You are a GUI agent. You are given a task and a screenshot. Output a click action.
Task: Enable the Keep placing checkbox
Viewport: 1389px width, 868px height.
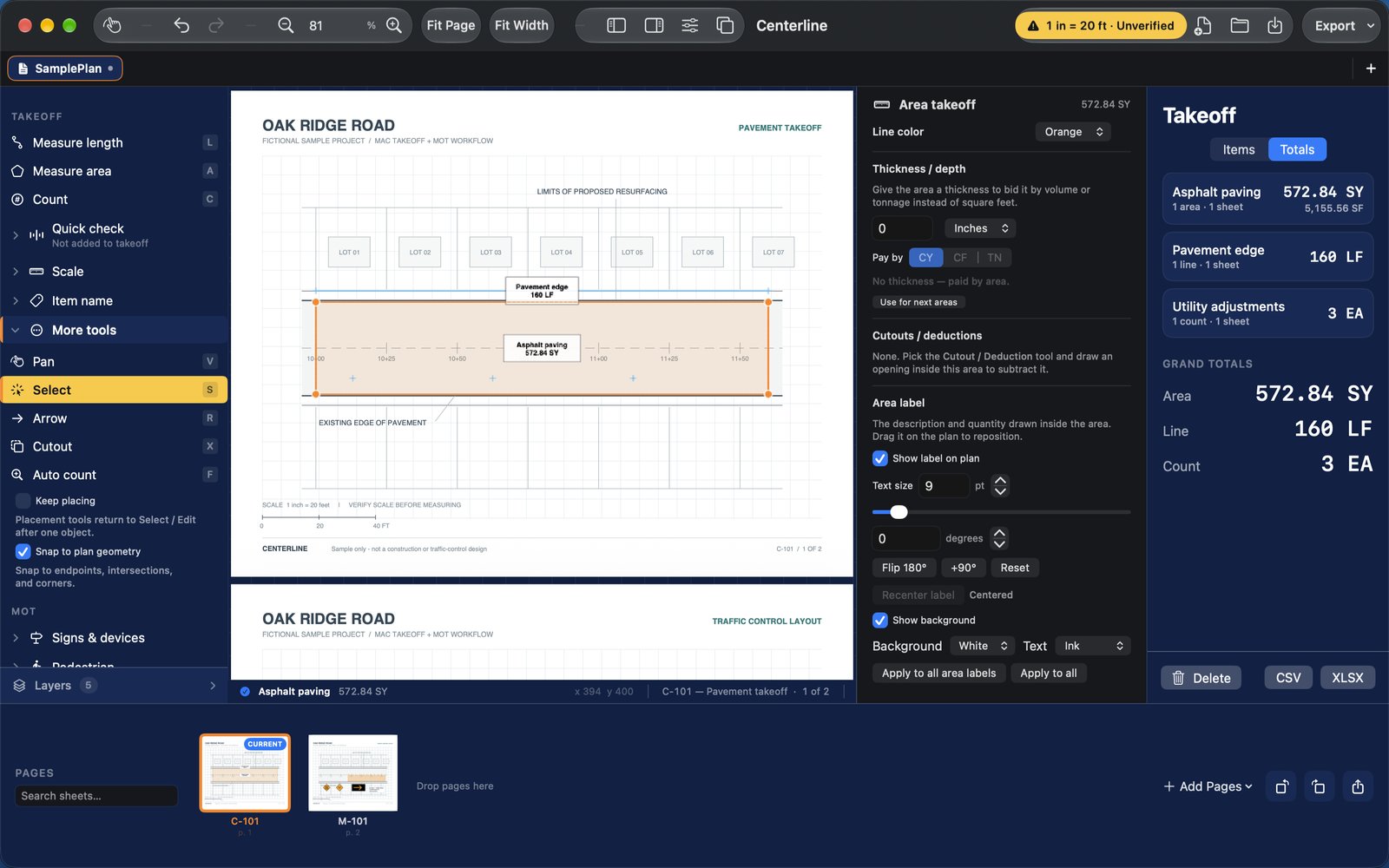(23, 501)
